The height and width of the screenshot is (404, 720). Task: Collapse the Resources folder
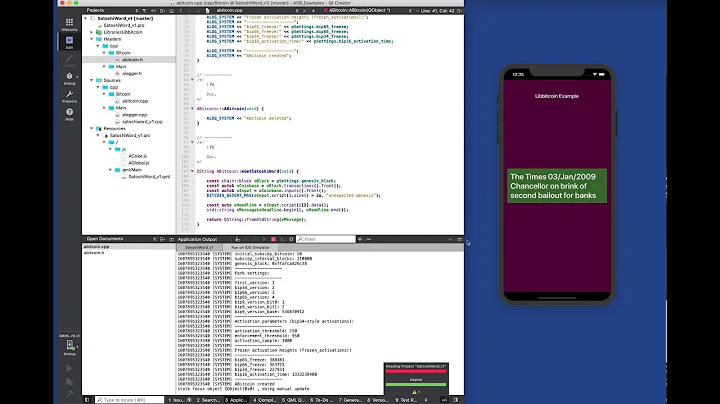tap(91, 129)
